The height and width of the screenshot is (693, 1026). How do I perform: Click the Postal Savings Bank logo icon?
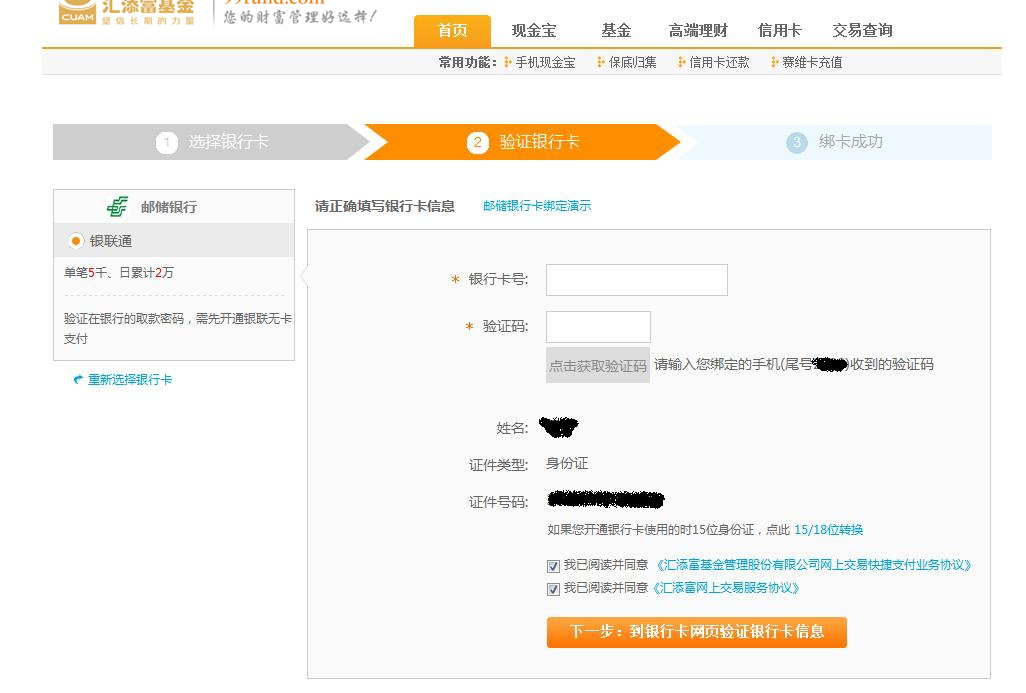118,207
